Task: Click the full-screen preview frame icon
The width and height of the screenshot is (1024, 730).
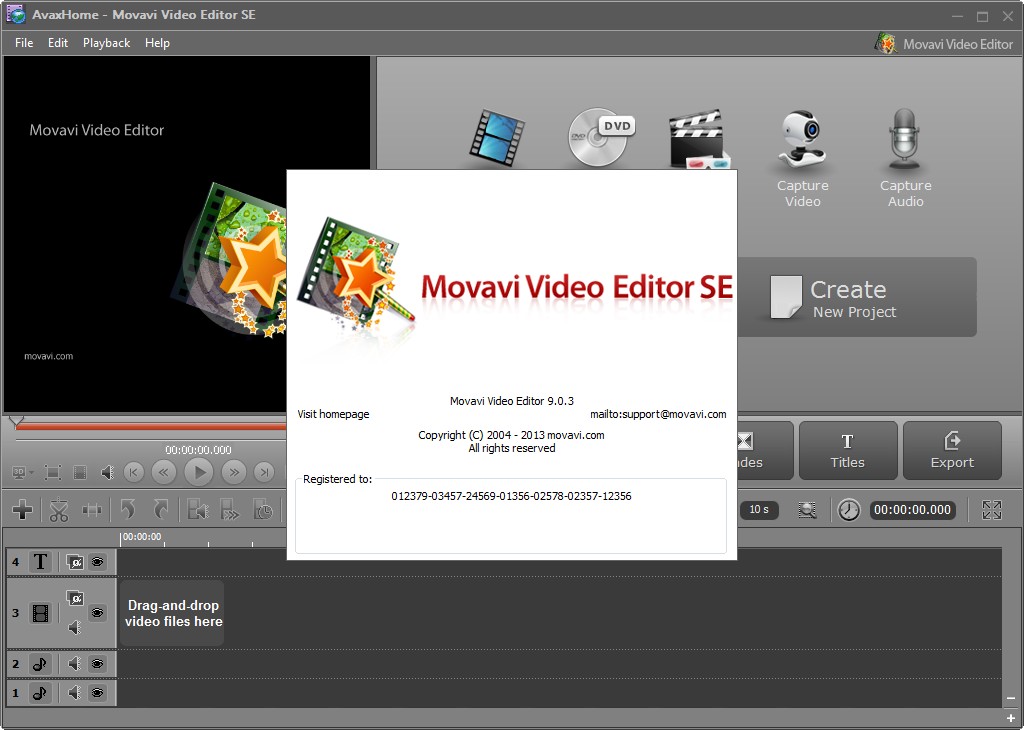Action: 53,472
